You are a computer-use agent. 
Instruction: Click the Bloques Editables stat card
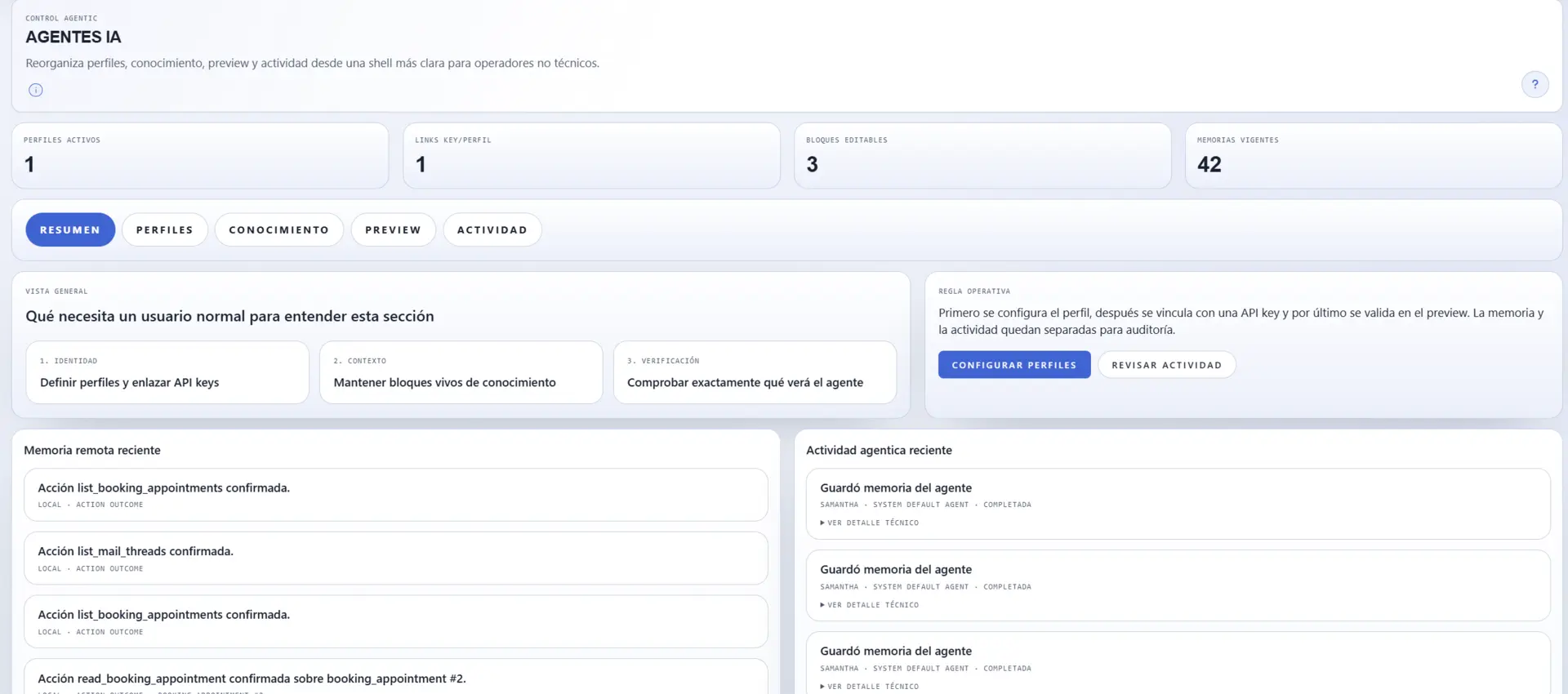click(x=982, y=156)
